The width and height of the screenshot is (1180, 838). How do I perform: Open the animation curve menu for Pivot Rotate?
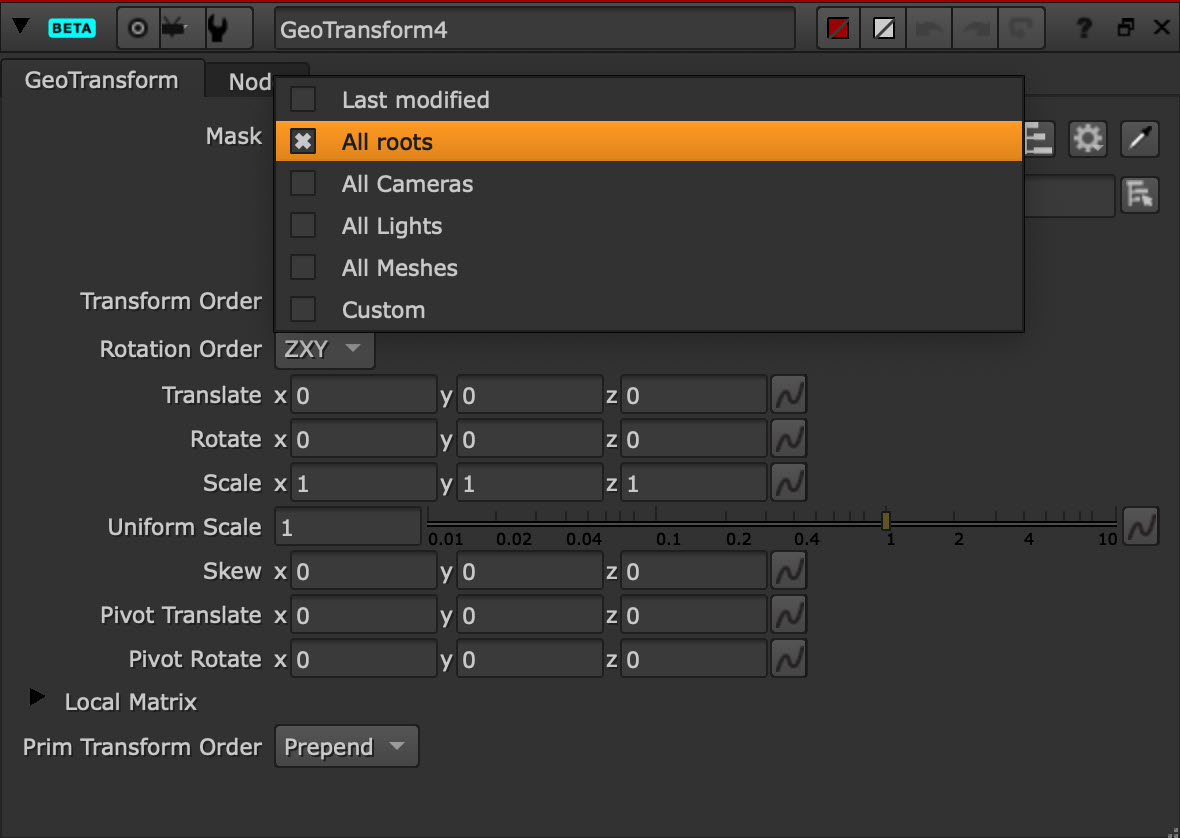tap(789, 659)
